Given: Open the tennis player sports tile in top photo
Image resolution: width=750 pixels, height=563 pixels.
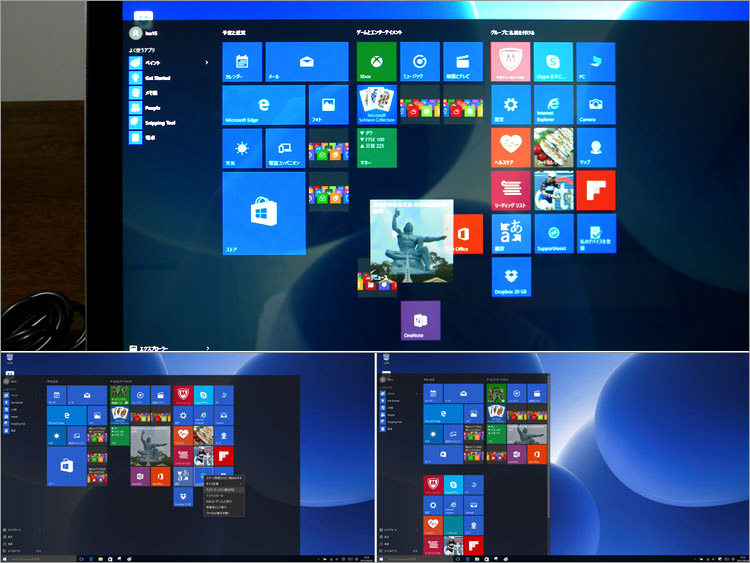Looking at the screenshot, I should pos(553,190).
